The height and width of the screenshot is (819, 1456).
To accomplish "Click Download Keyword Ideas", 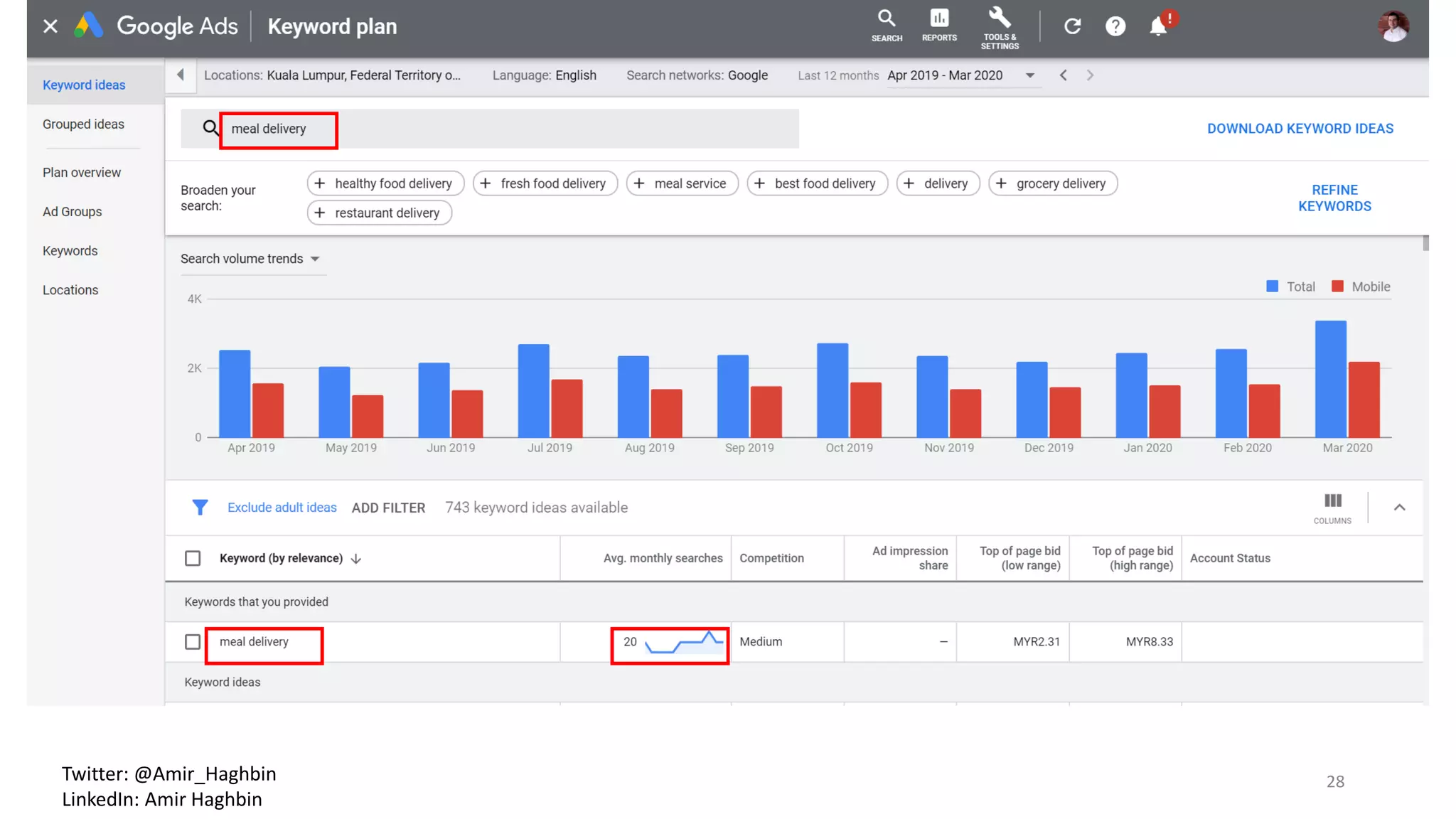I will coord(1300,129).
